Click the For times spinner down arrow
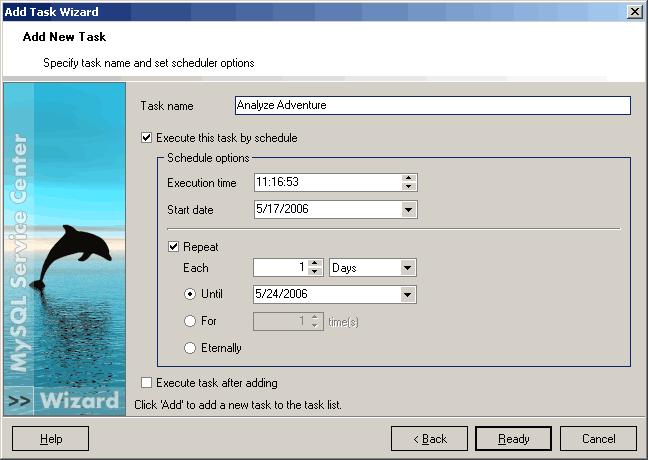 [x=315, y=326]
